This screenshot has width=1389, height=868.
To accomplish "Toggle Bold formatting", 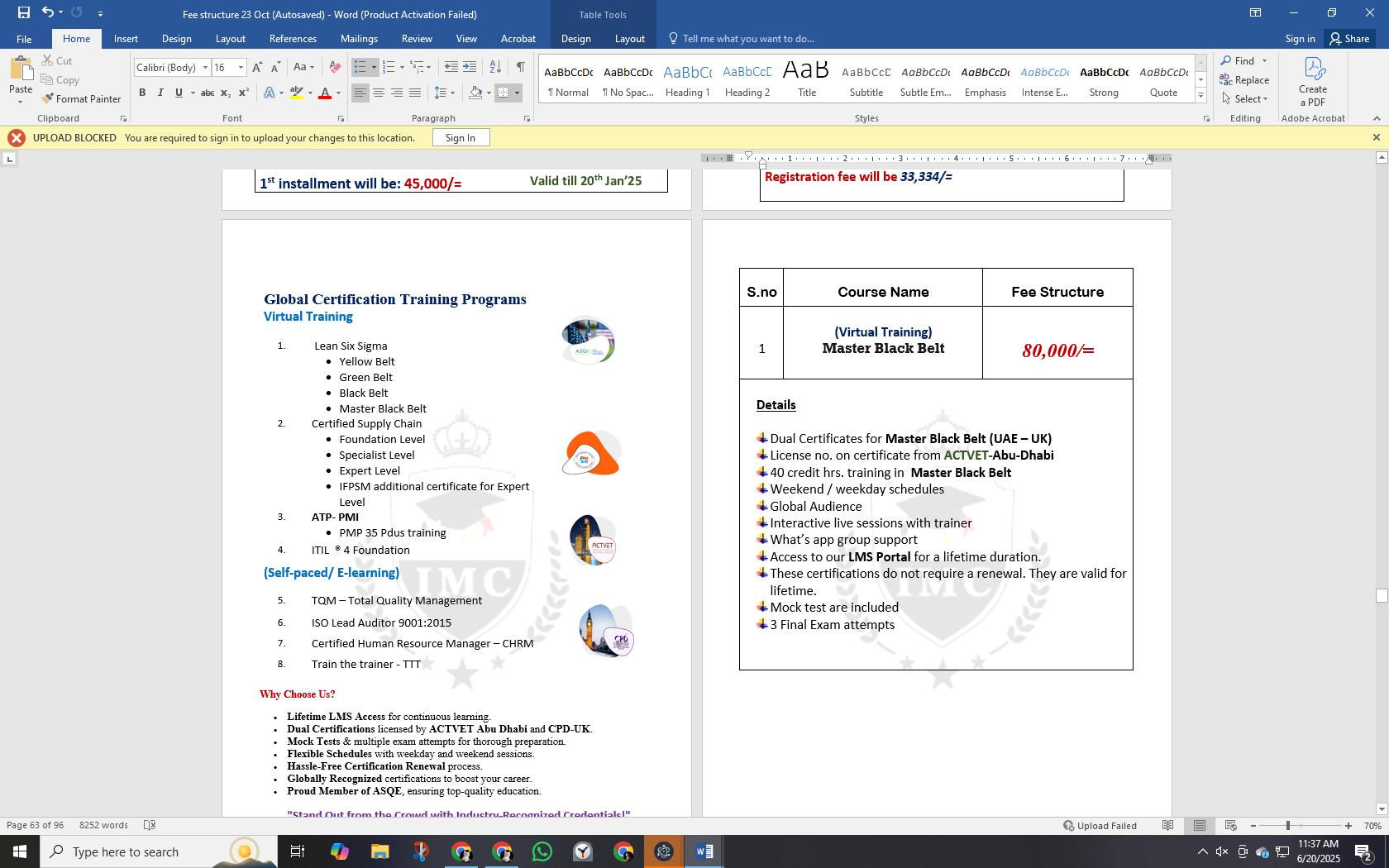I will 142,93.
